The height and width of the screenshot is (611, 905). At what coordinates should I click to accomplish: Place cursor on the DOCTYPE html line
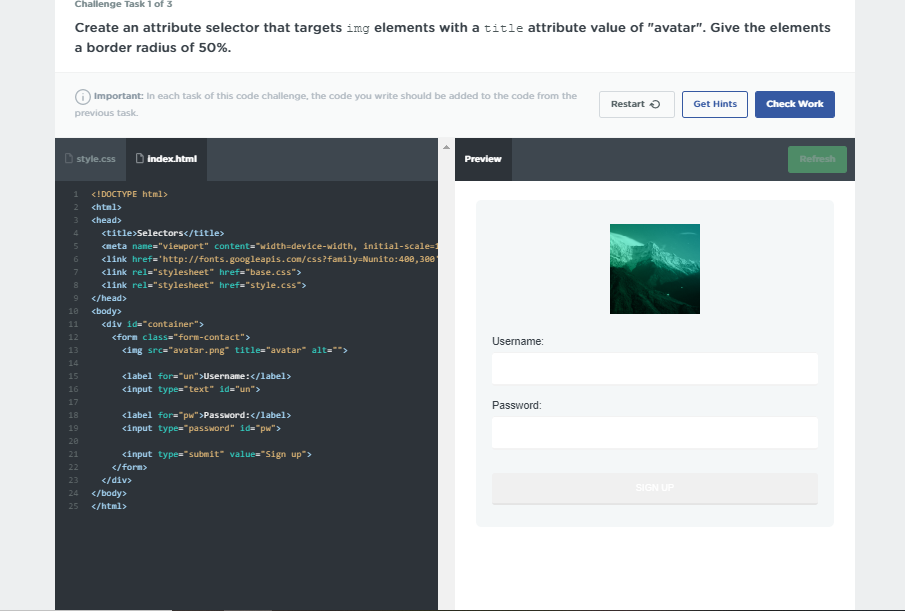(x=129, y=193)
